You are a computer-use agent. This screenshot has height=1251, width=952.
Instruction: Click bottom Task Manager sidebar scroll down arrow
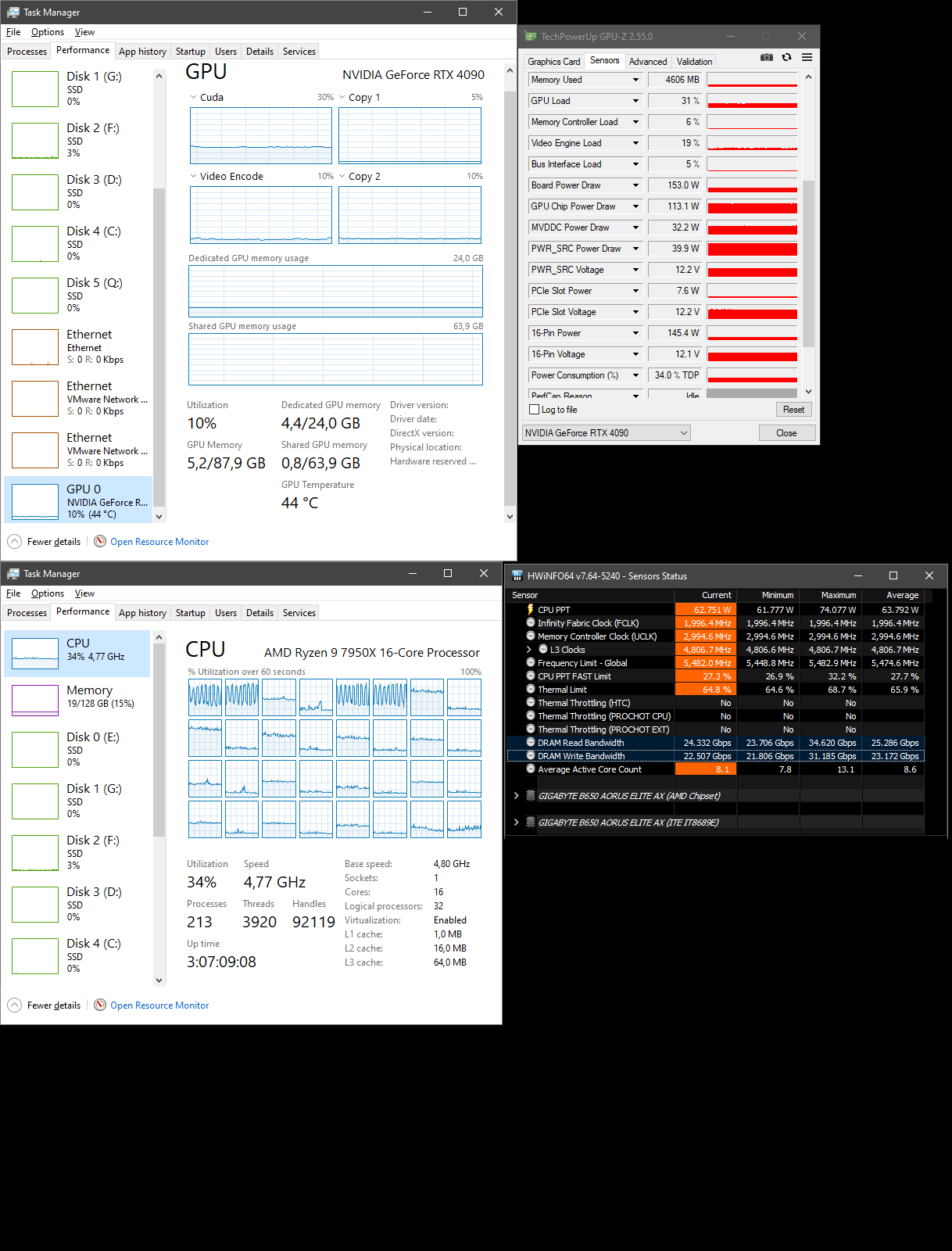click(x=159, y=980)
